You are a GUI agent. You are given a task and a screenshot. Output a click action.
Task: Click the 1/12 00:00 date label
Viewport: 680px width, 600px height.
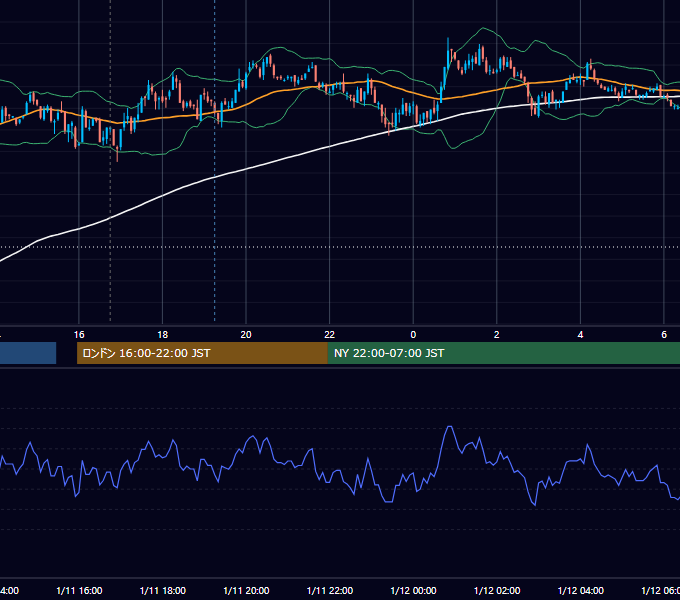click(413, 591)
